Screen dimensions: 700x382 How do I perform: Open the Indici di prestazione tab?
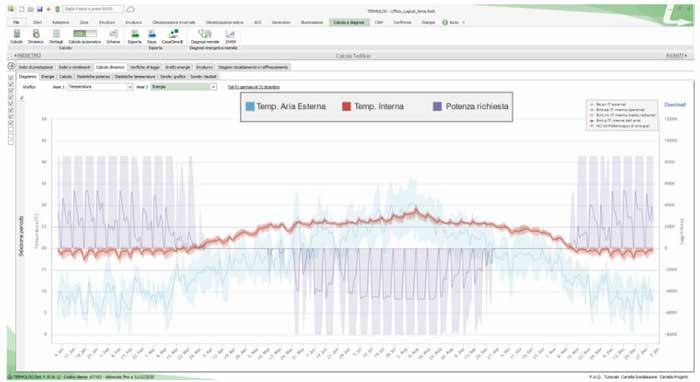point(36,67)
